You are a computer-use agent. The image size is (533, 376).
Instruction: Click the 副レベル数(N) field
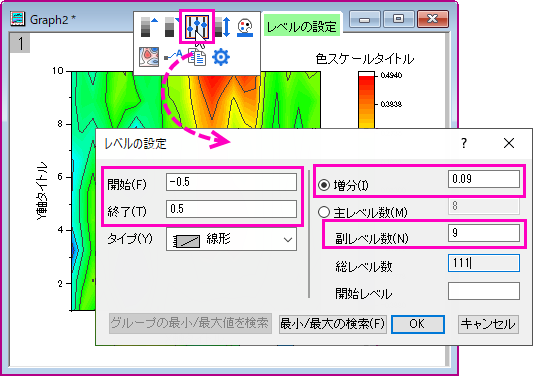(484, 233)
